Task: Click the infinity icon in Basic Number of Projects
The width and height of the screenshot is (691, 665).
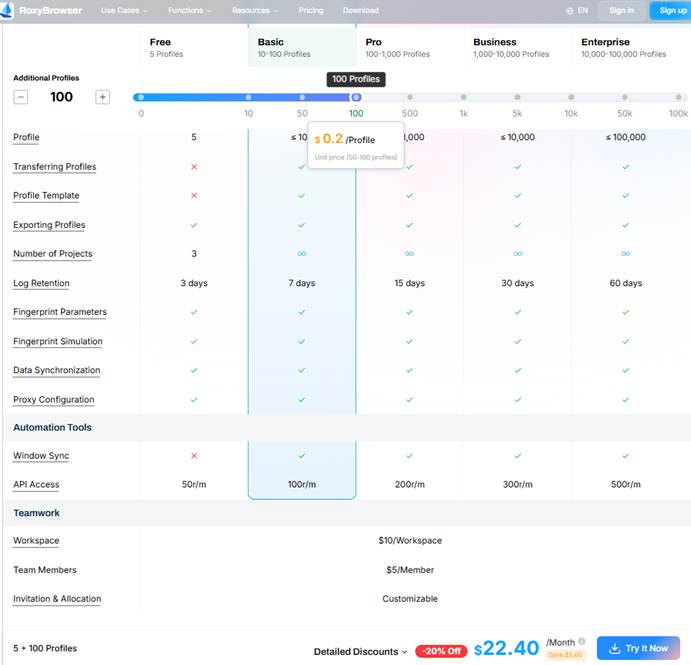Action: pyautogui.click(x=302, y=253)
